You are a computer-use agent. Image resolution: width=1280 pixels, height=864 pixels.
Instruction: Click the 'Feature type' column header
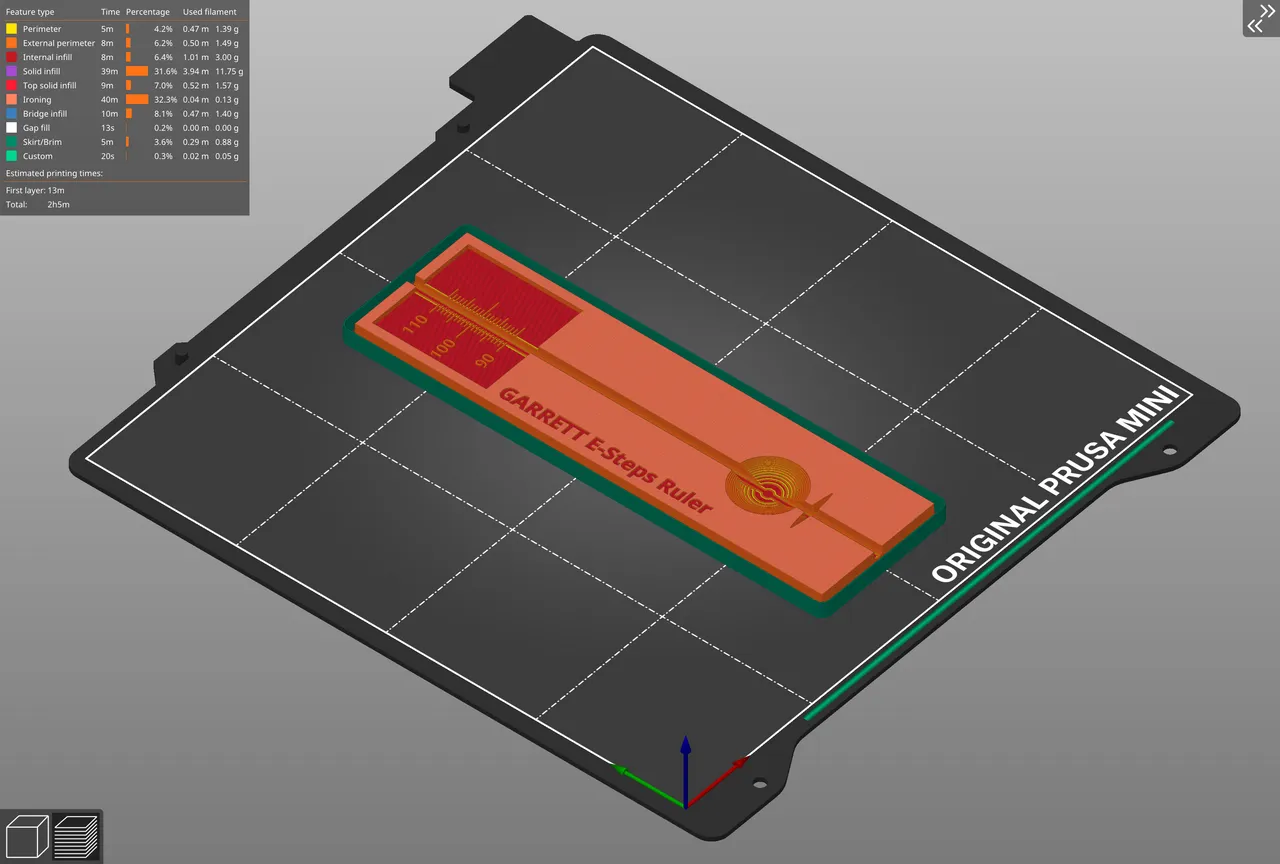pos(30,12)
